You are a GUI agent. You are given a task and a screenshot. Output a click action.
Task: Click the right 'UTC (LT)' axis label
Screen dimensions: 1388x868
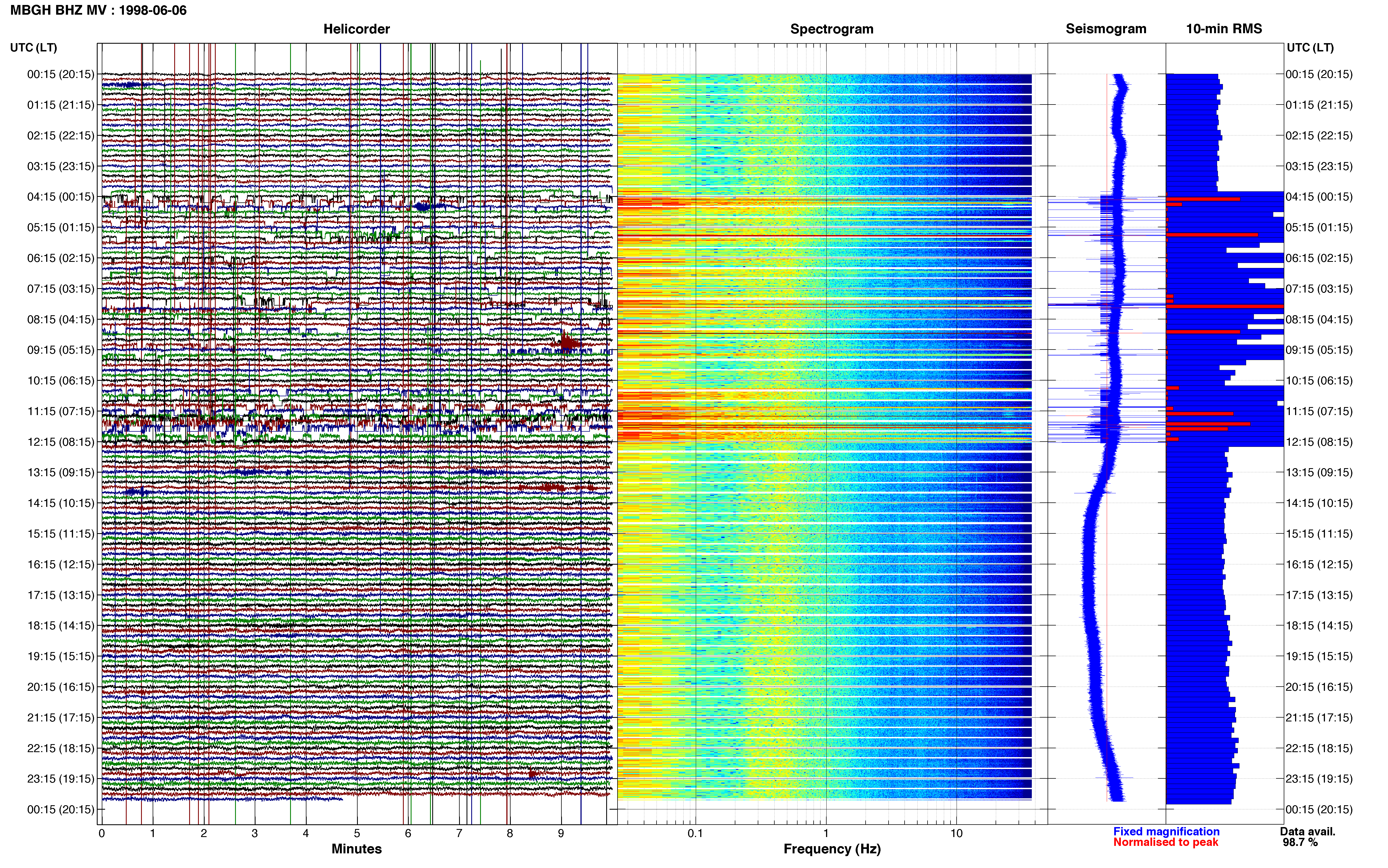[1310, 48]
